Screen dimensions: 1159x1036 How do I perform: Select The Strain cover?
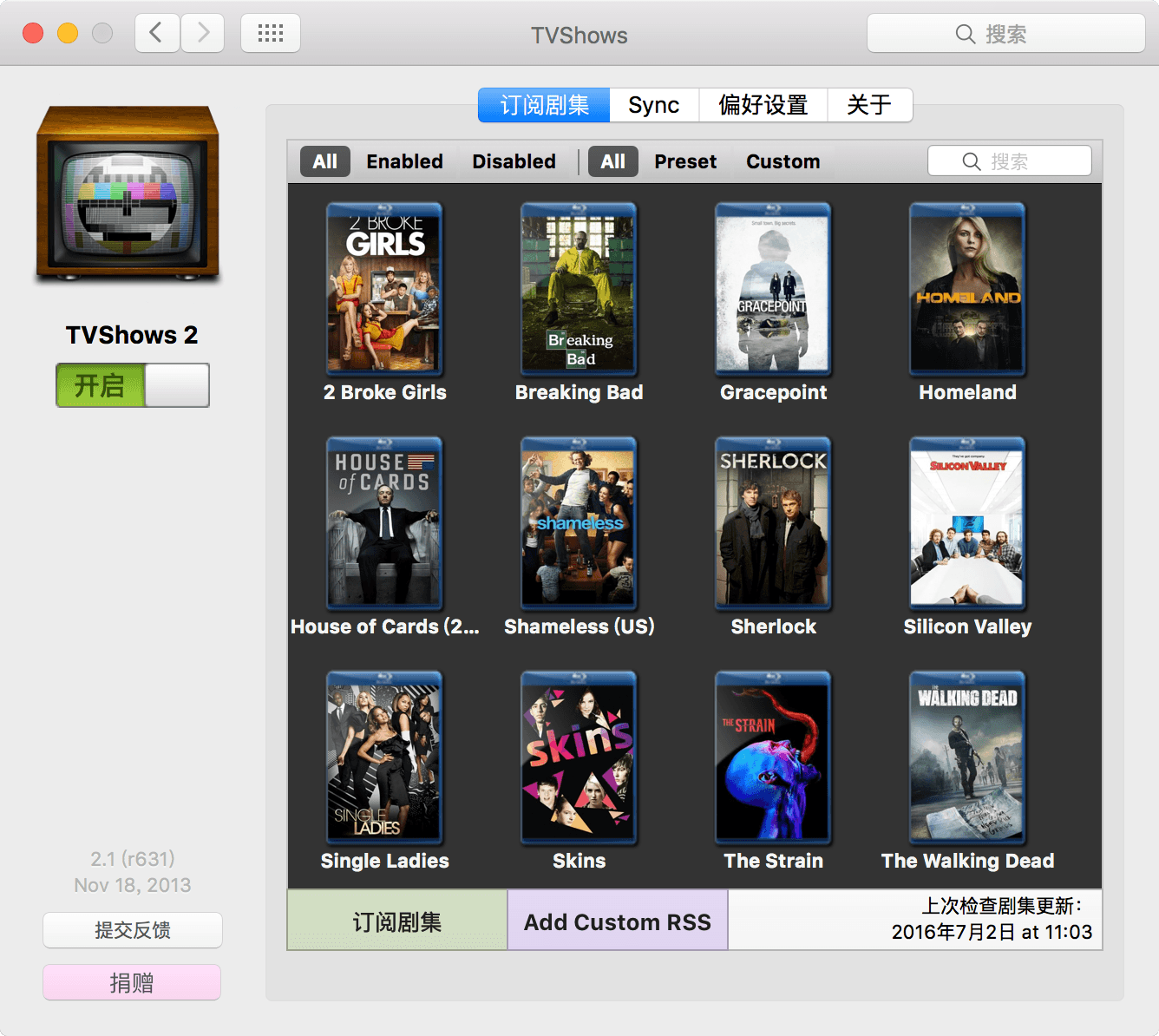point(773,757)
